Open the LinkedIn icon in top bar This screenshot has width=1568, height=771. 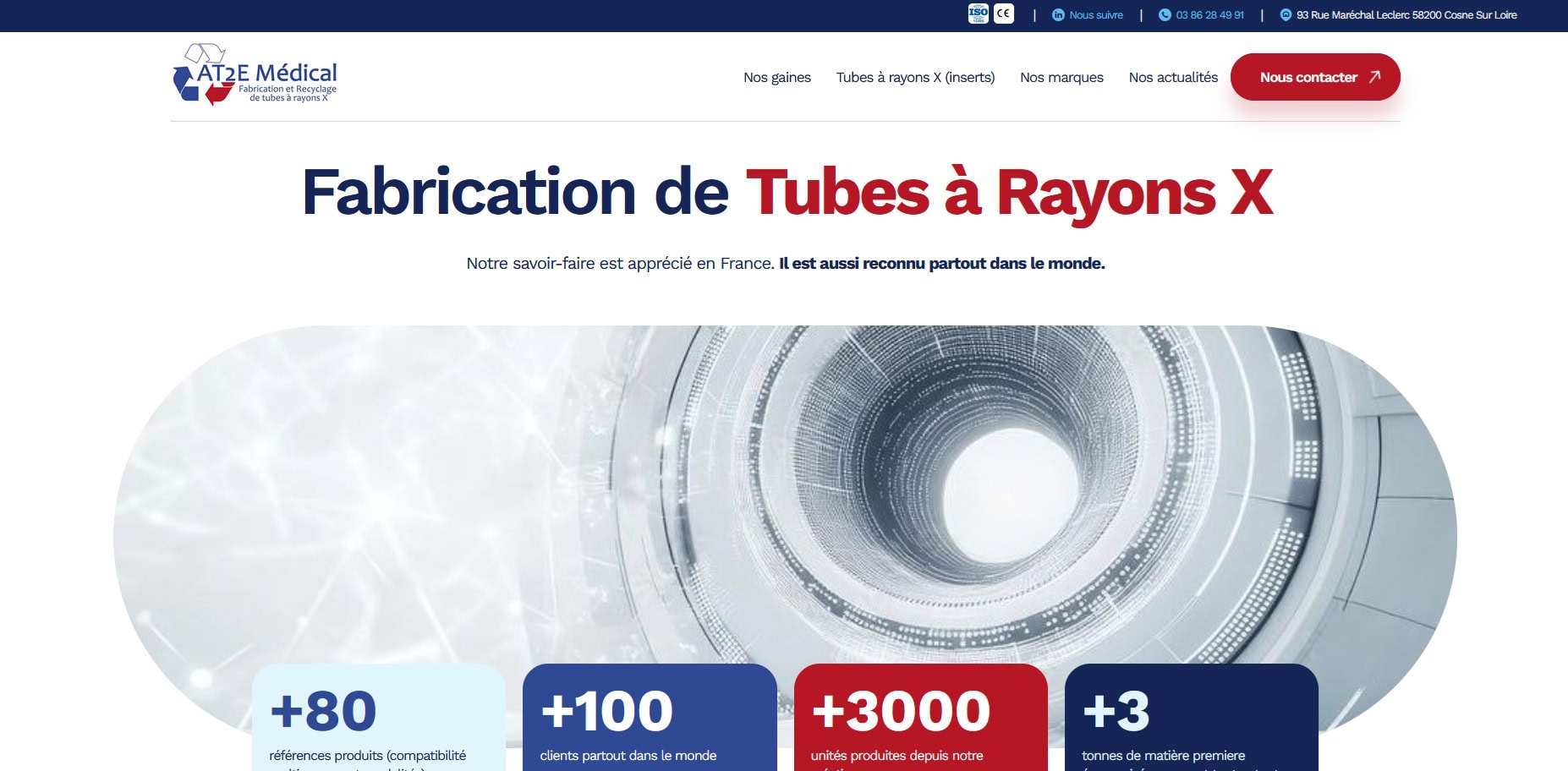1058,15
